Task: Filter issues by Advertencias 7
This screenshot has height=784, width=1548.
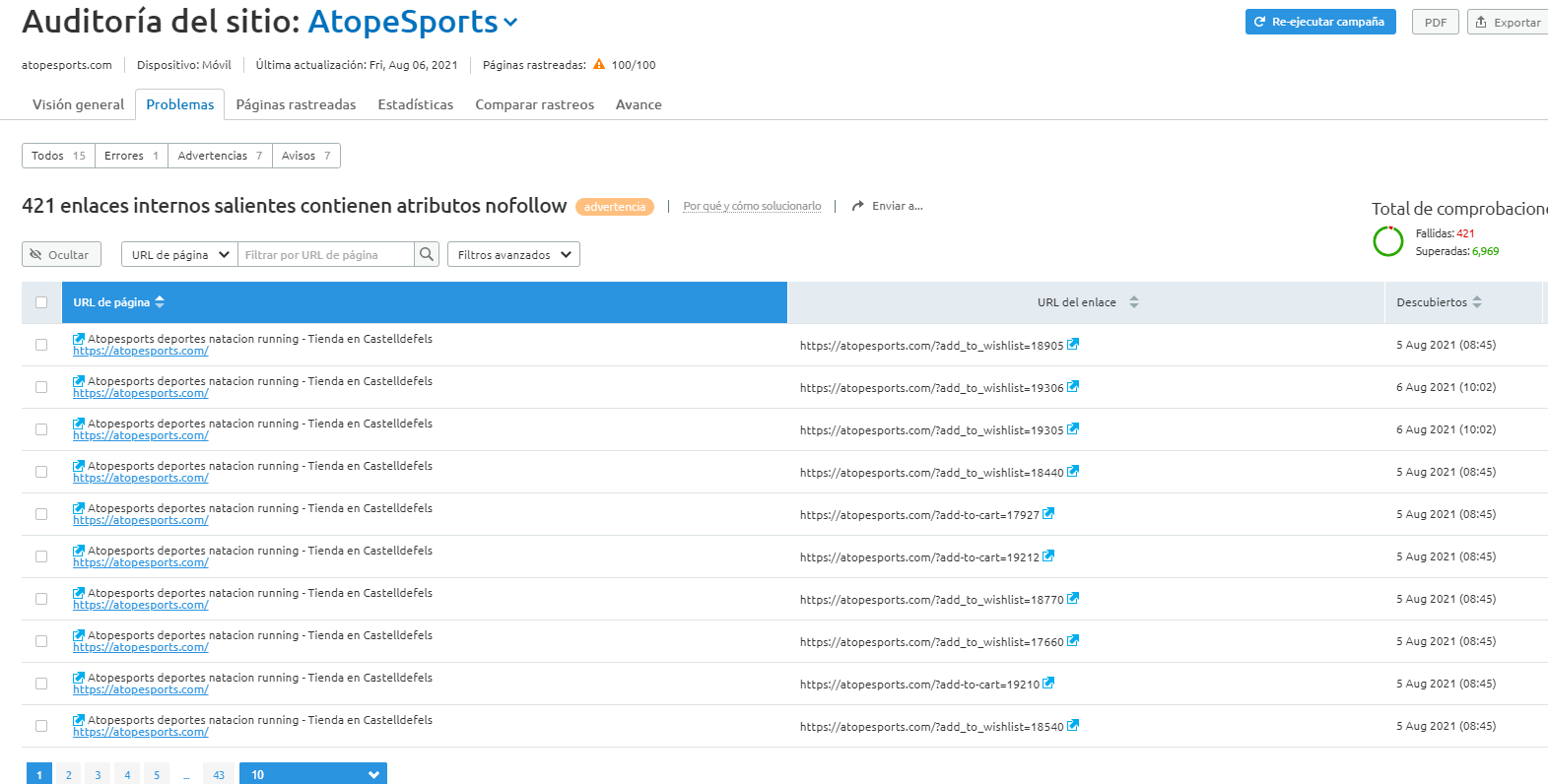Action: tap(220, 156)
